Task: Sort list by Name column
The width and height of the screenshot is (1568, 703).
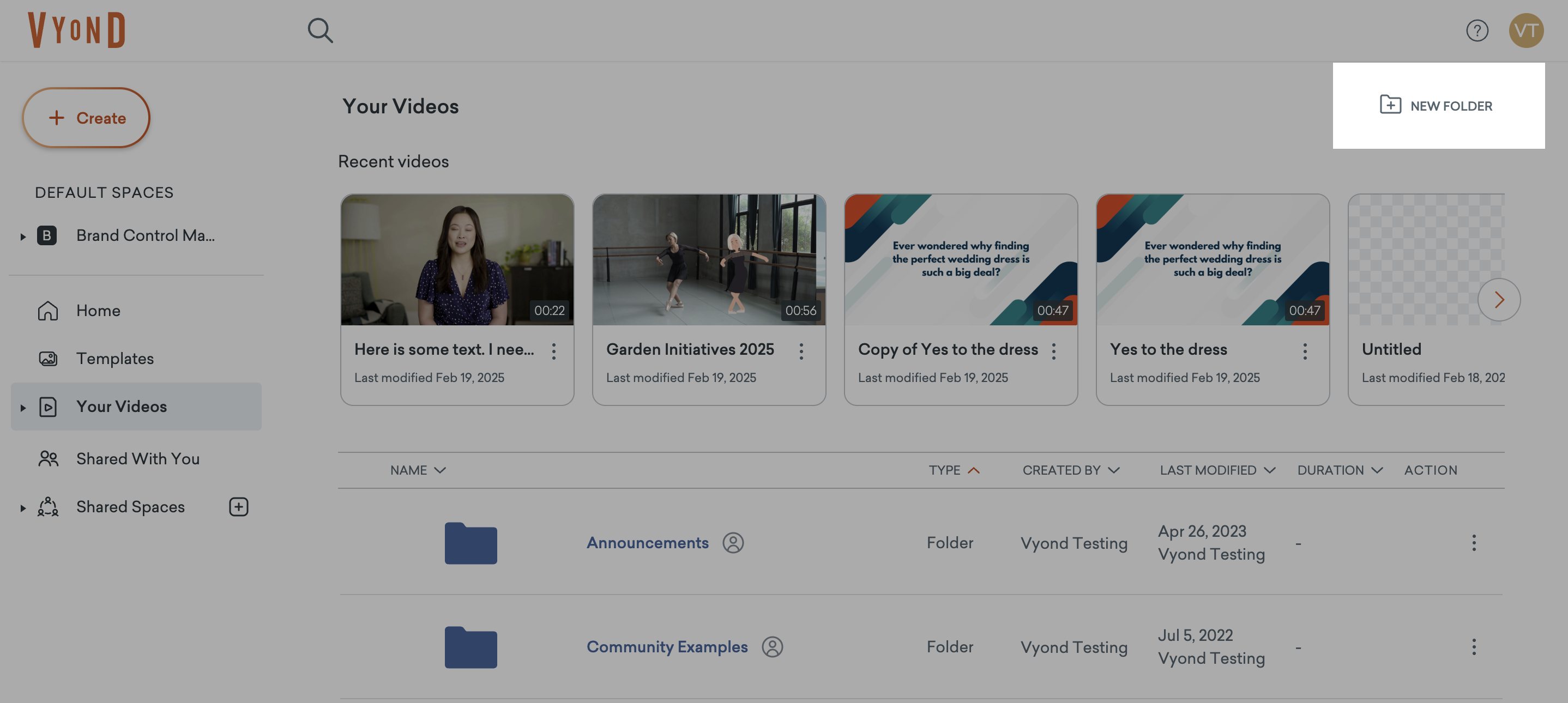Action: tap(418, 470)
